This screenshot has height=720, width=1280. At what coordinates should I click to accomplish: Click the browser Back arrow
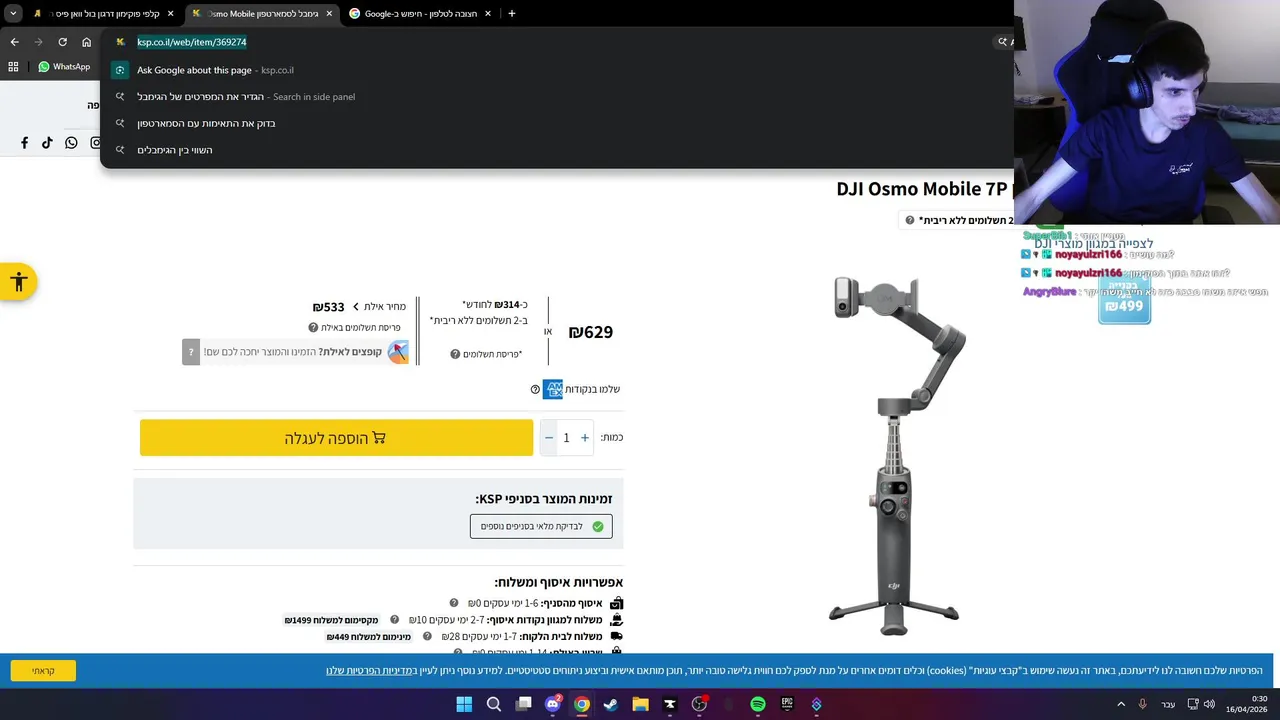pyautogui.click(x=14, y=42)
